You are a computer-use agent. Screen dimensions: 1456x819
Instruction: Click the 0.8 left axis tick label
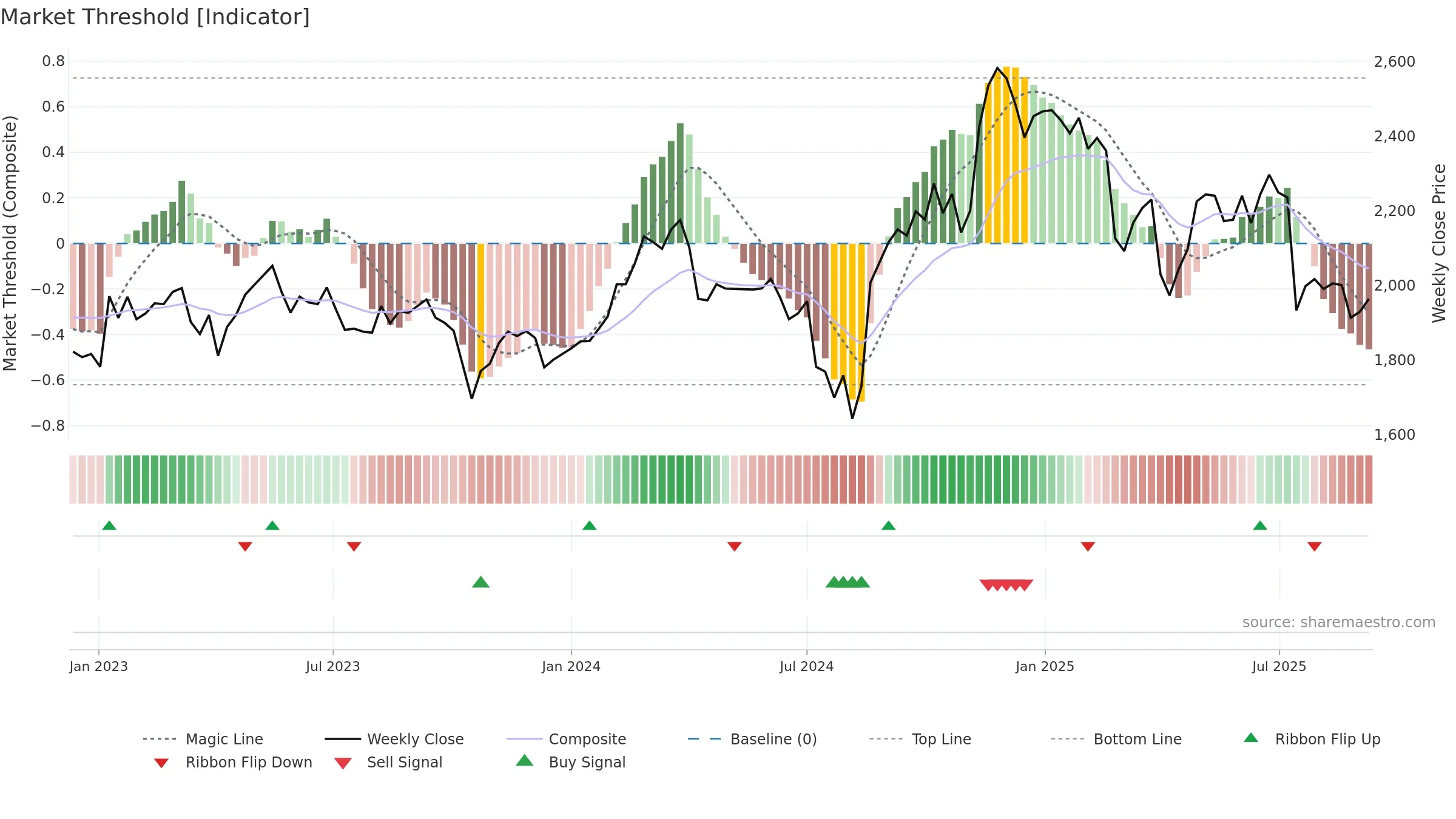53,61
